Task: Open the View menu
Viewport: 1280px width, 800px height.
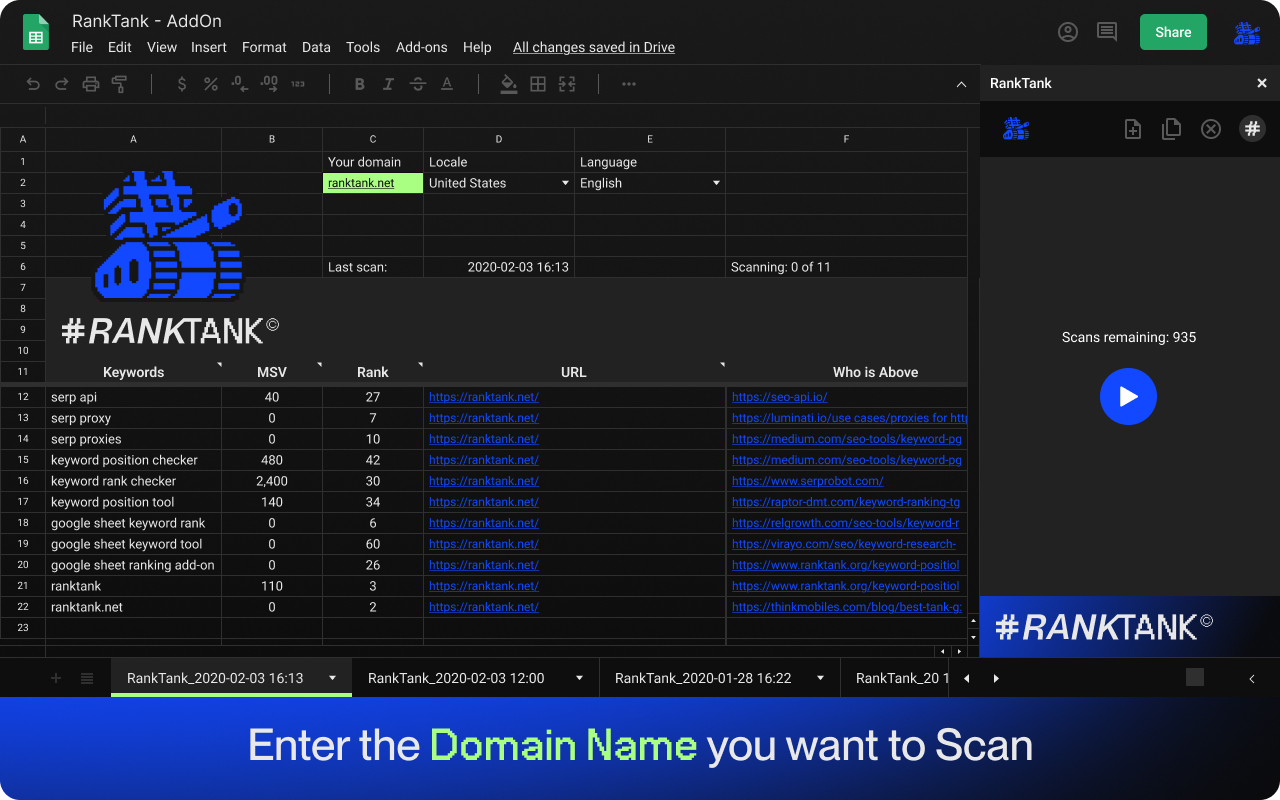Action: tap(162, 47)
